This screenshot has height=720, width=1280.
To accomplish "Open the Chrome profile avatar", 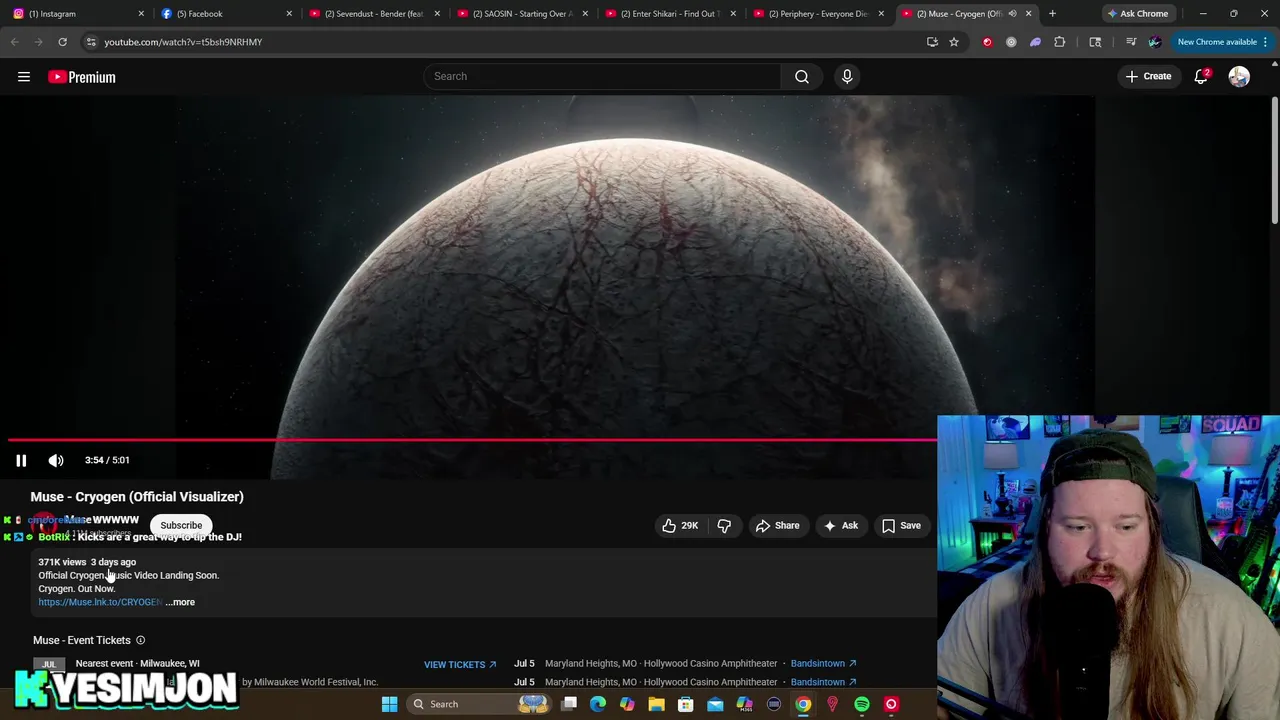I will [1155, 42].
